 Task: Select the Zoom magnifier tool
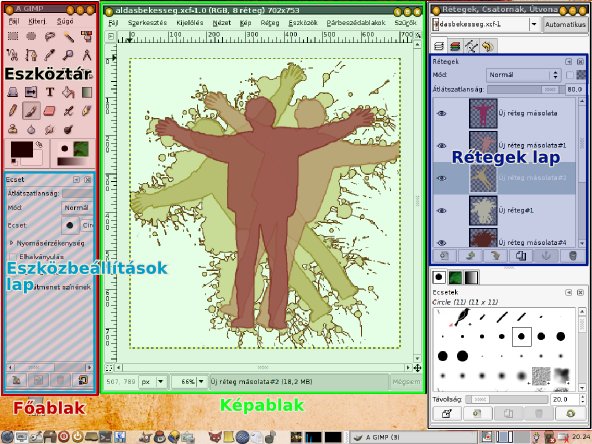tap(68, 55)
